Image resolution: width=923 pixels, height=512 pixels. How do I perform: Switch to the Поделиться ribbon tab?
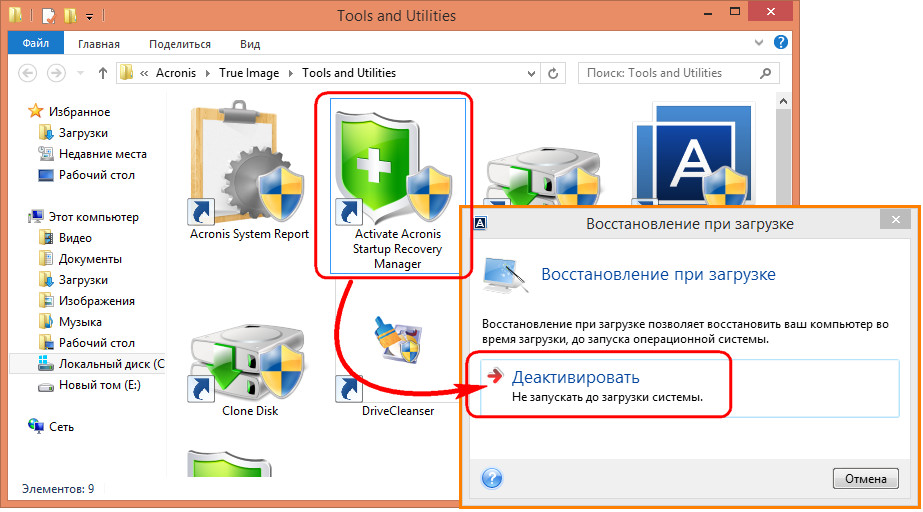point(180,44)
